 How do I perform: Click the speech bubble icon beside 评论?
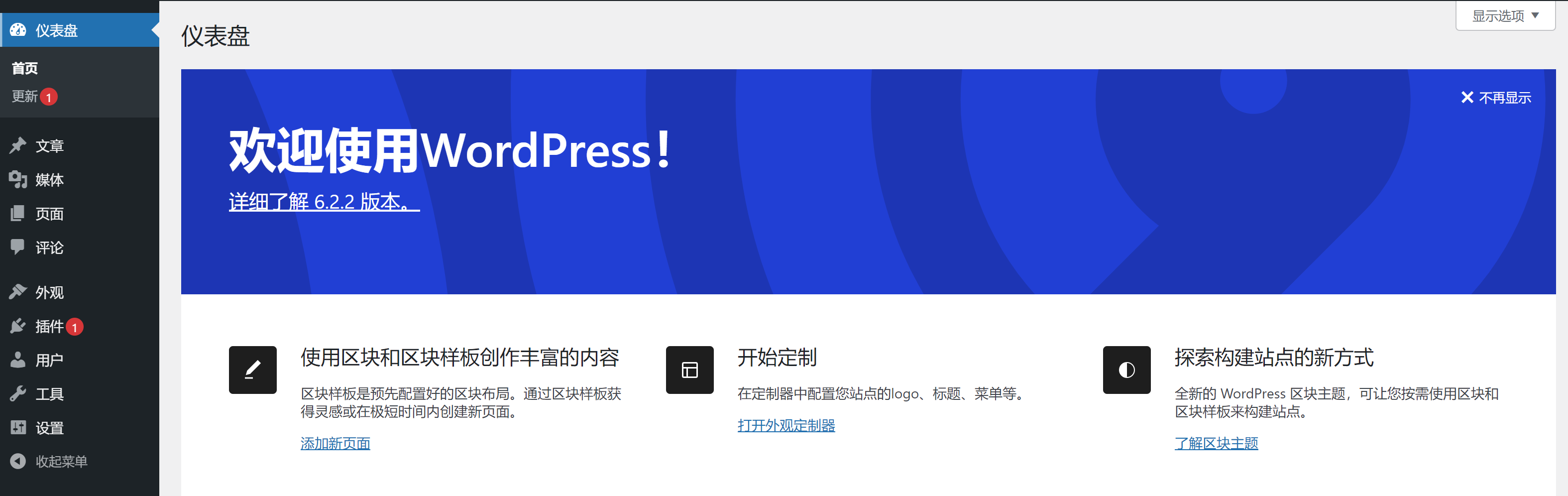(x=18, y=247)
